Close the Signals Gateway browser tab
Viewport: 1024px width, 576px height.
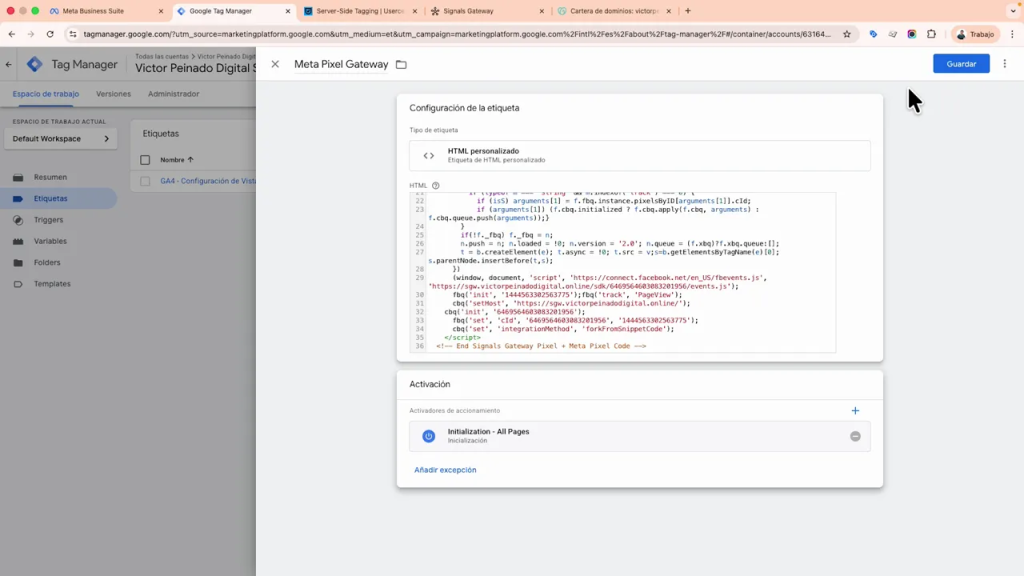[x=541, y=11]
